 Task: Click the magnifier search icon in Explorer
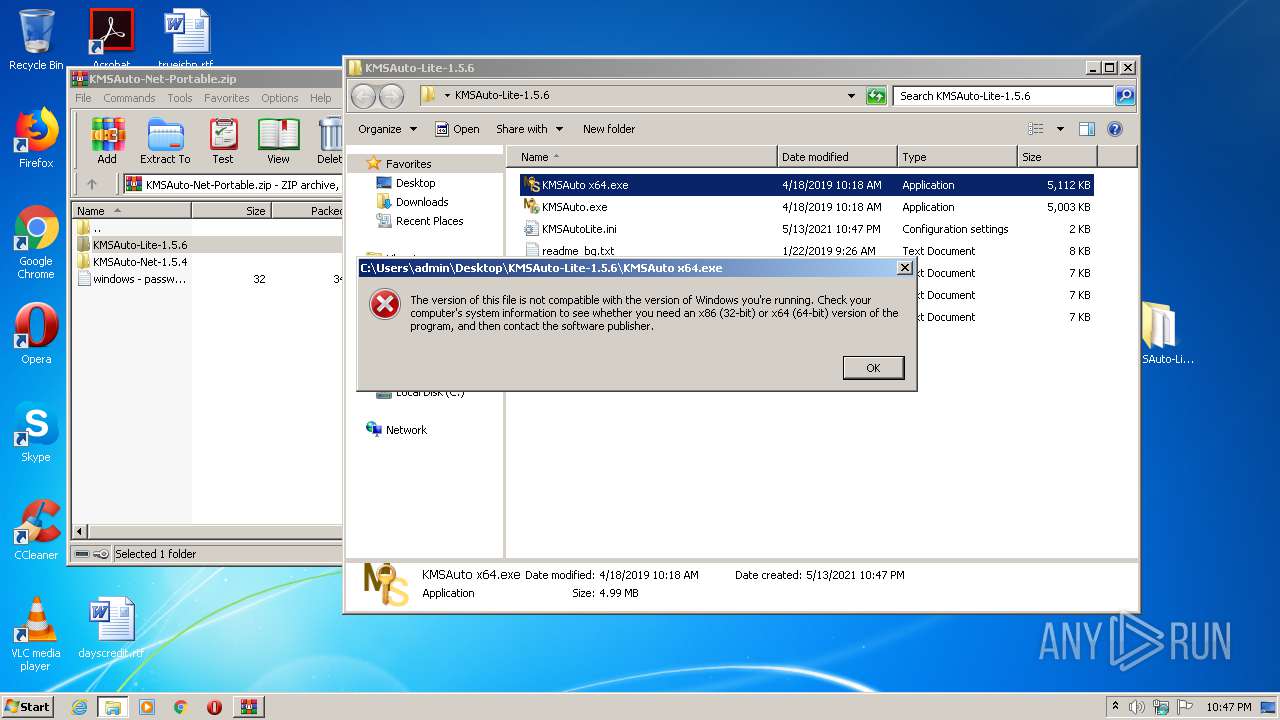click(x=1125, y=96)
